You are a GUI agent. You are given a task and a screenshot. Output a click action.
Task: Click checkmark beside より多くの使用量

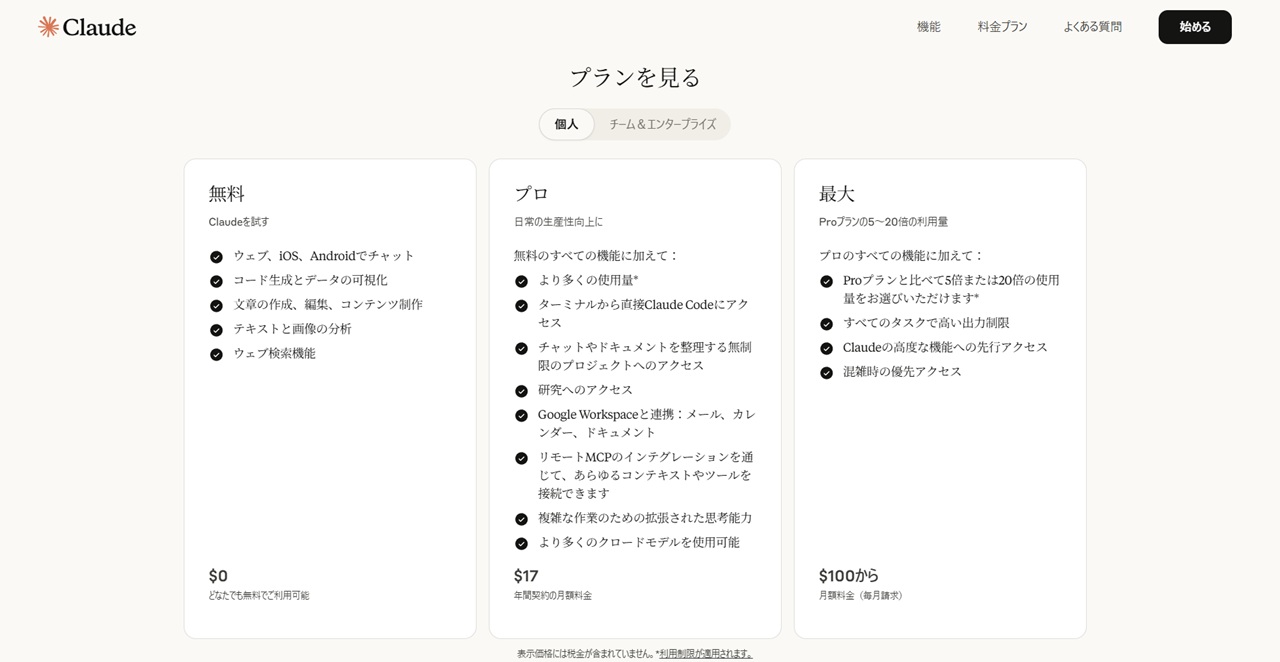[521, 281]
